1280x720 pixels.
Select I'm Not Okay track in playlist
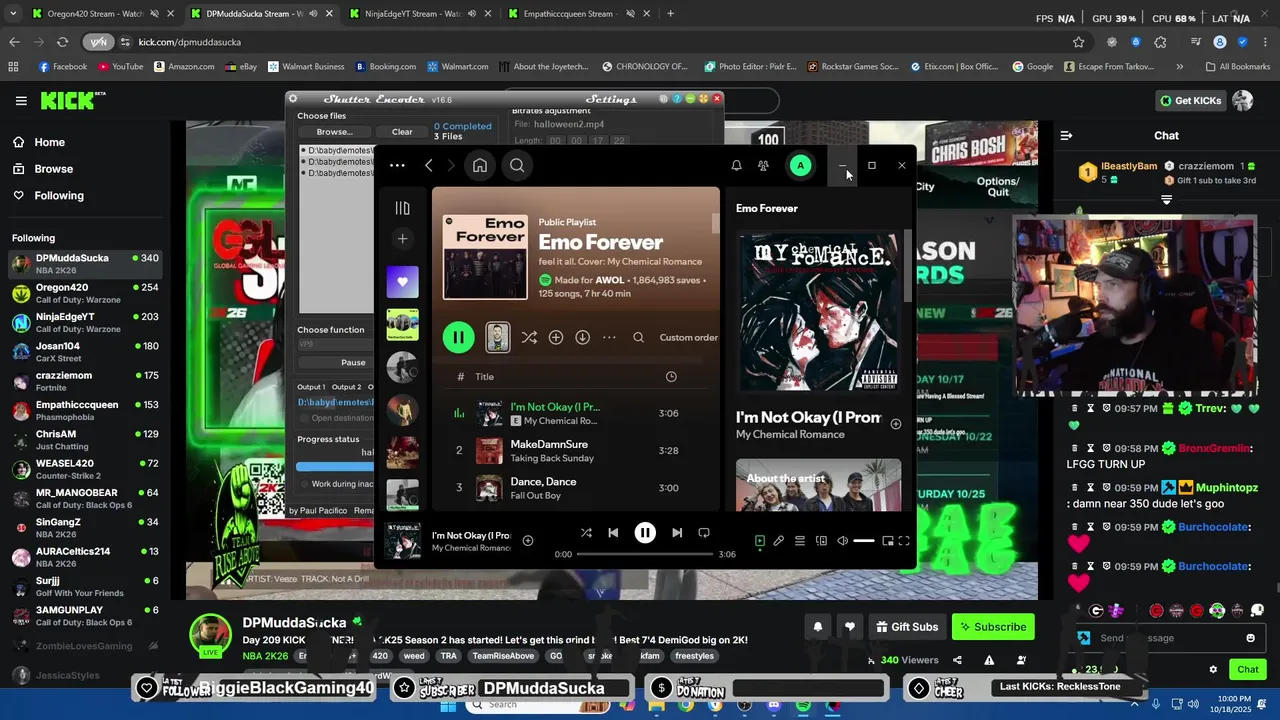(575, 414)
